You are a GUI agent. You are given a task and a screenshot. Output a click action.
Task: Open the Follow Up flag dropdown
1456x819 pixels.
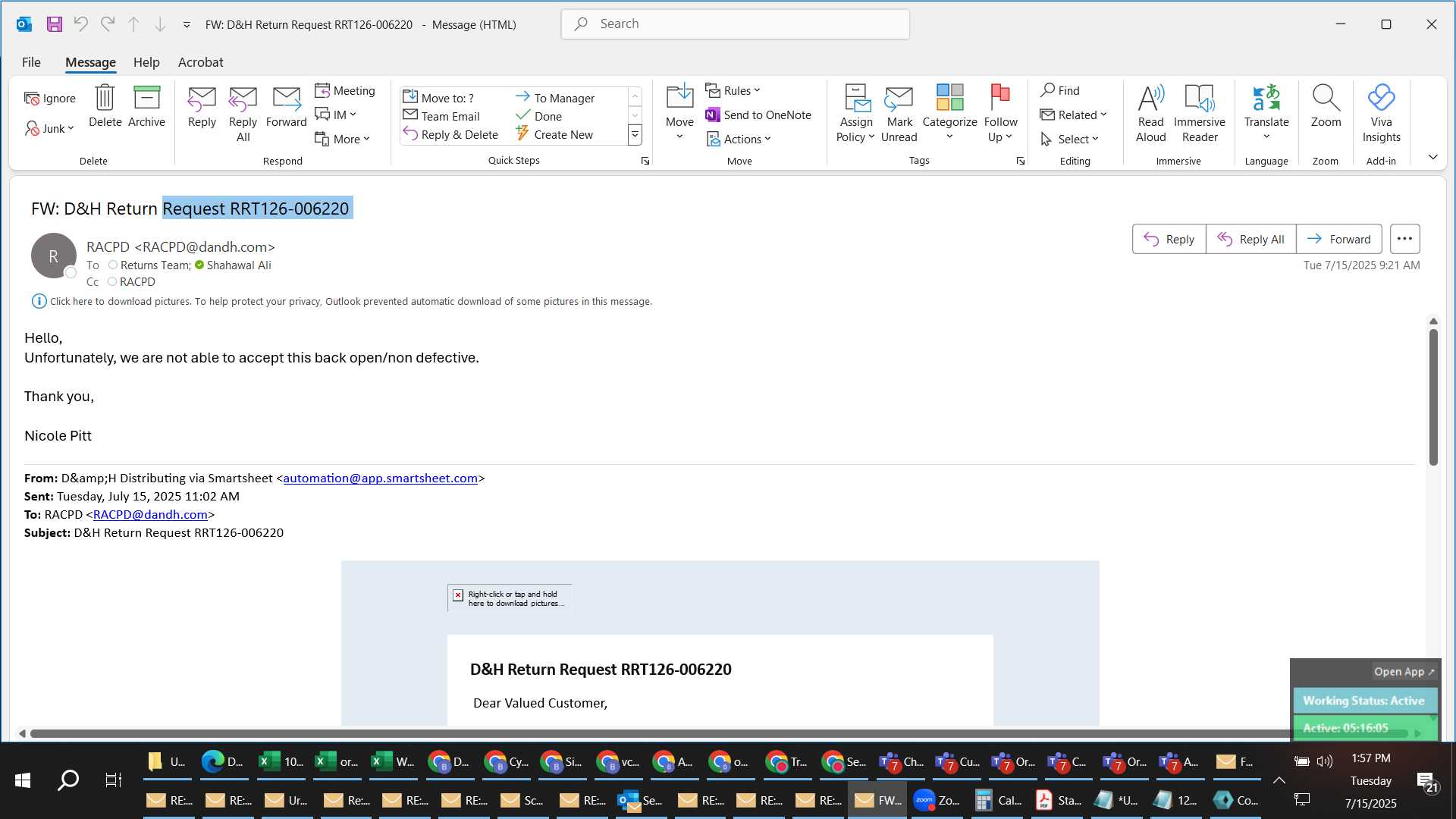(x=1000, y=114)
